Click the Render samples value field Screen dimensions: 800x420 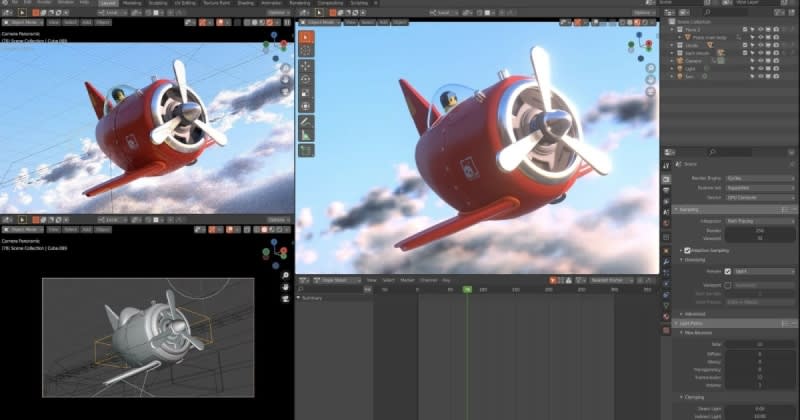click(x=760, y=229)
